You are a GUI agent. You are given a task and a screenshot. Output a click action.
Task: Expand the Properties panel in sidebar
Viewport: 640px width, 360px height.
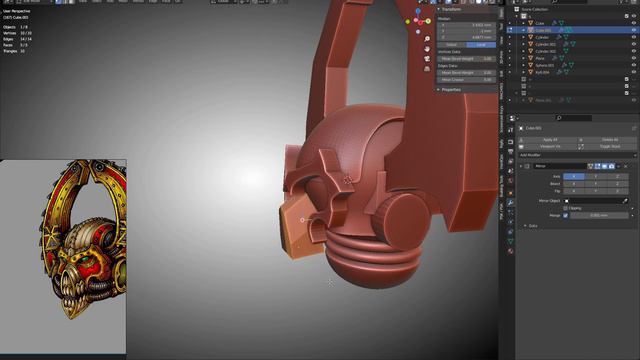[x=439, y=90]
